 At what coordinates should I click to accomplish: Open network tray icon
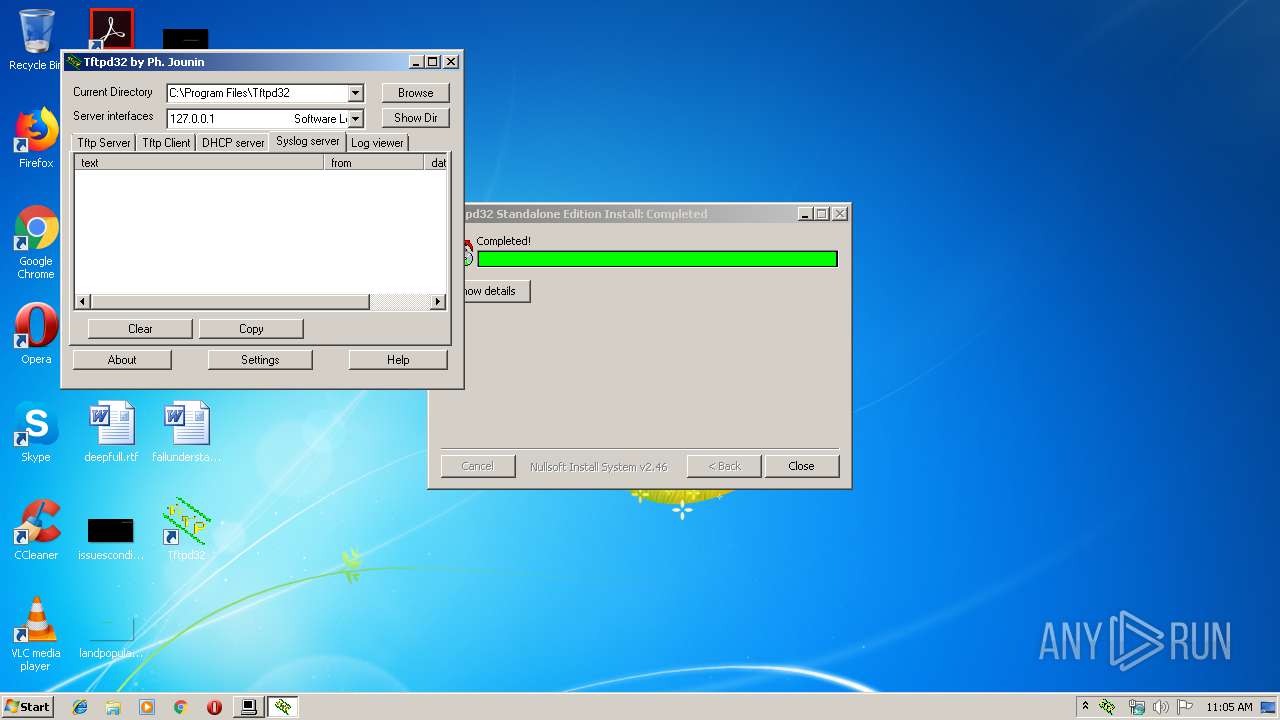click(1137, 707)
